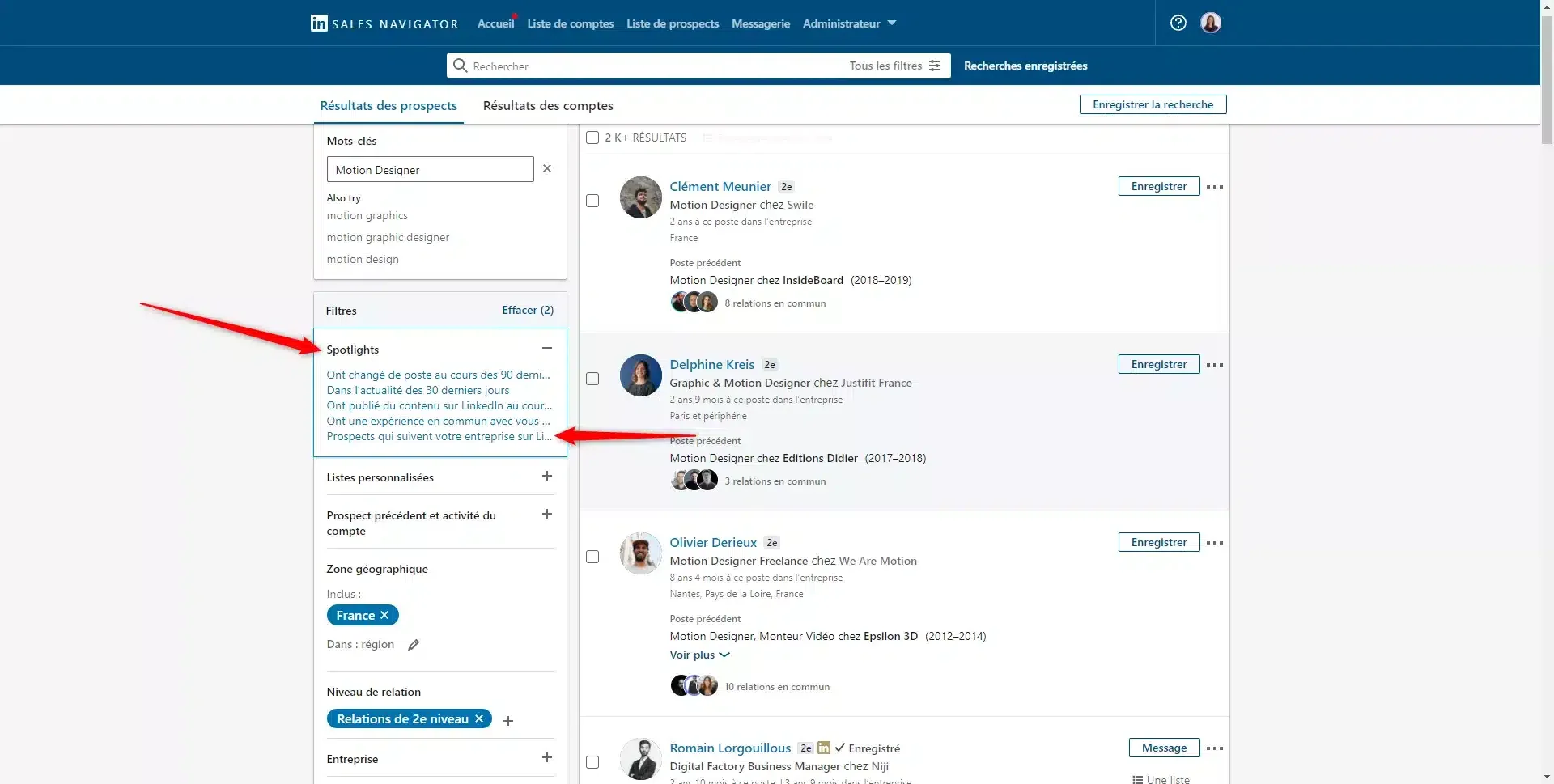Image resolution: width=1554 pixels, height=784 pixels.
Task: Try suggested keyword motion graphics
Action: click(367, 215)
